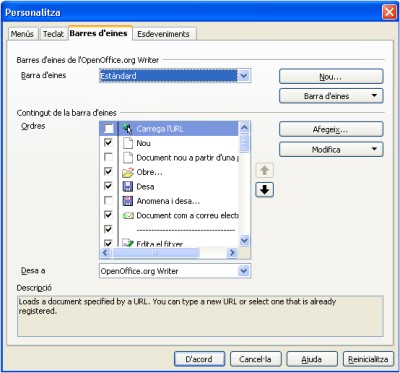The height and width of the screenshot is (373, 400).
Task: Click the Obre folder icon
Action: click(128, 172)
